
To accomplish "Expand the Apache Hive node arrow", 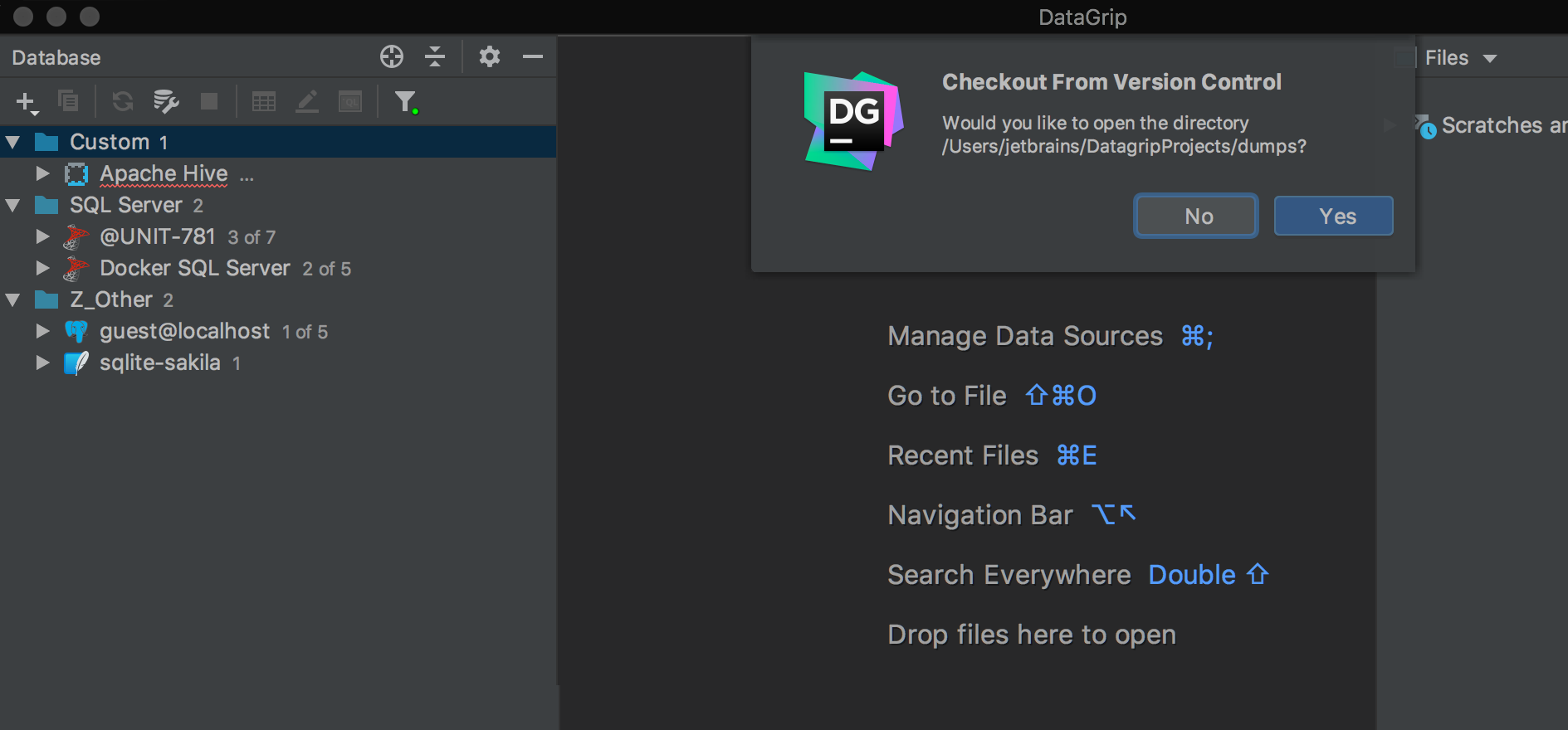I will coord(42,173).
